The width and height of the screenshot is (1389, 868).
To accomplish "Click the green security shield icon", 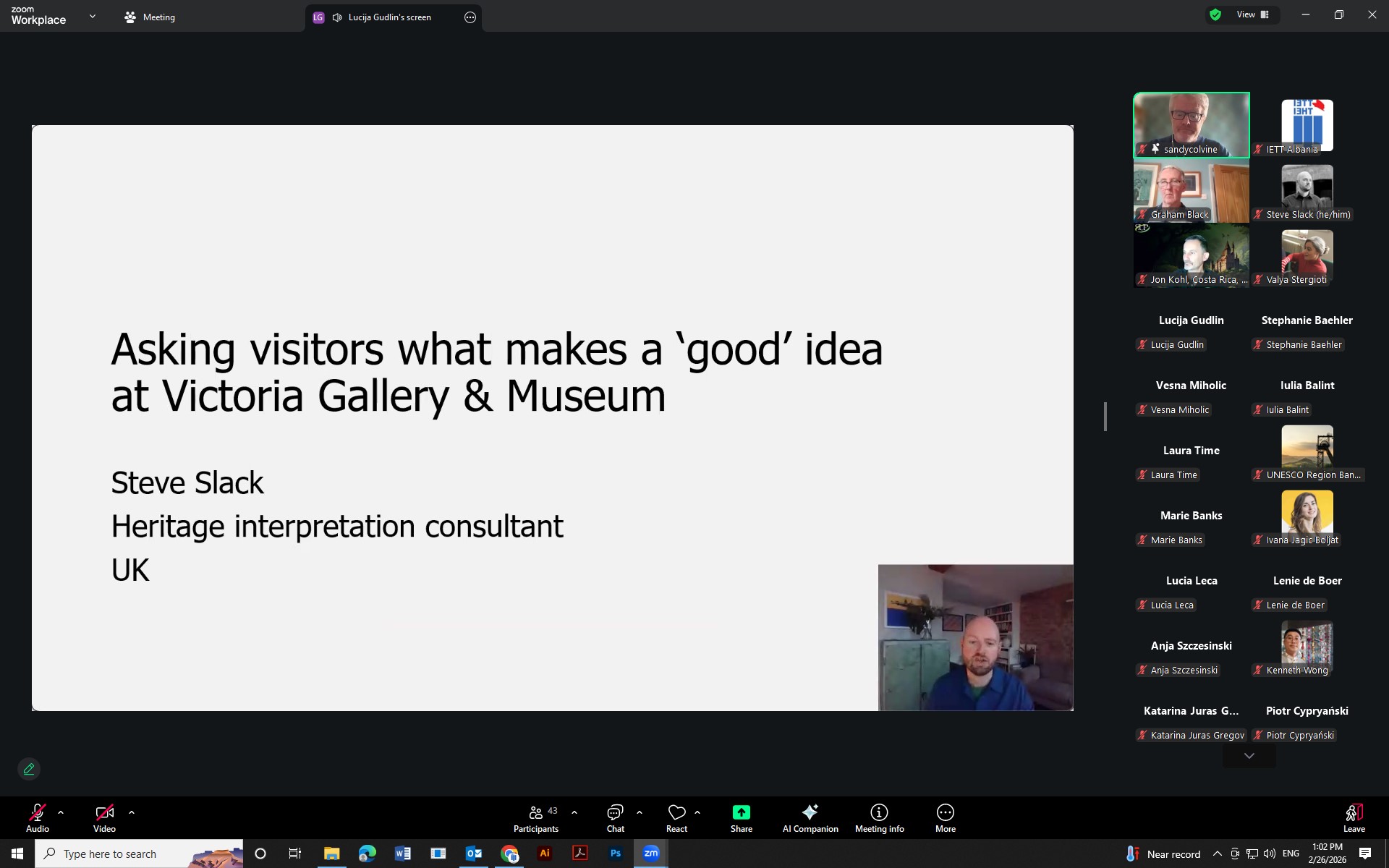I will tap(1215, 14).
